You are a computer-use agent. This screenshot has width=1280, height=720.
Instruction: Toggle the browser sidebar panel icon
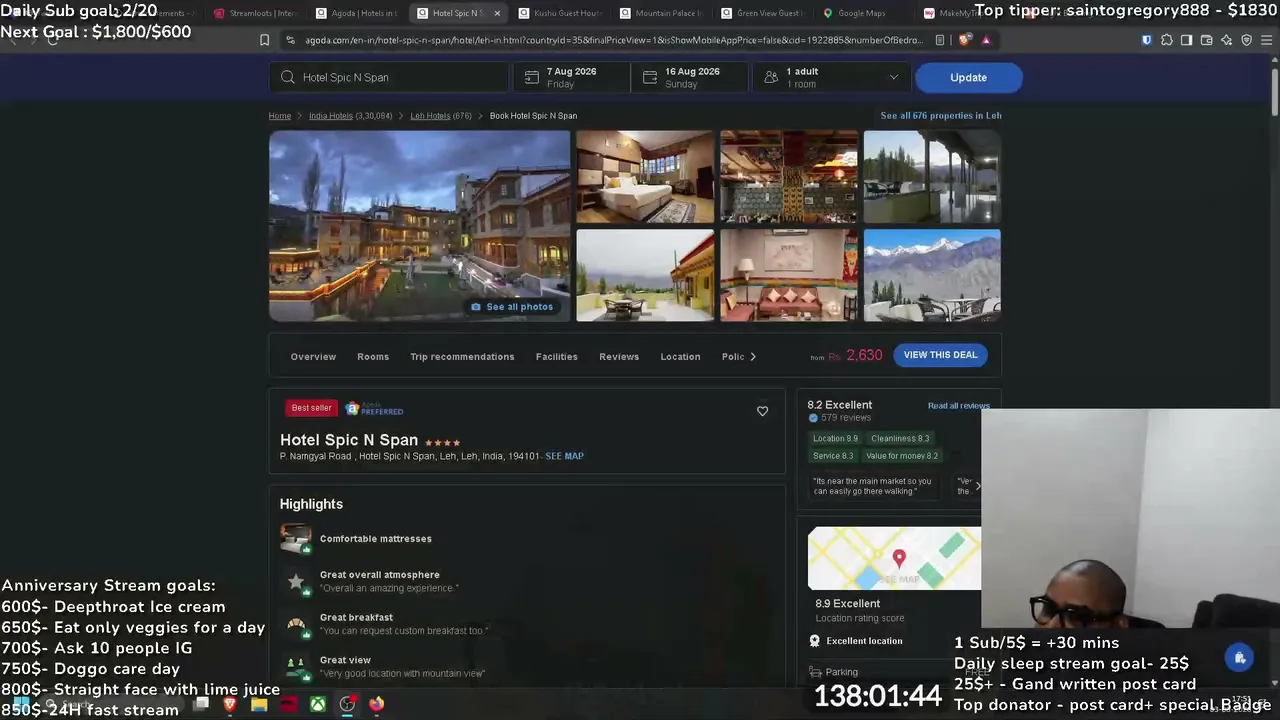tap(1186, 40)
